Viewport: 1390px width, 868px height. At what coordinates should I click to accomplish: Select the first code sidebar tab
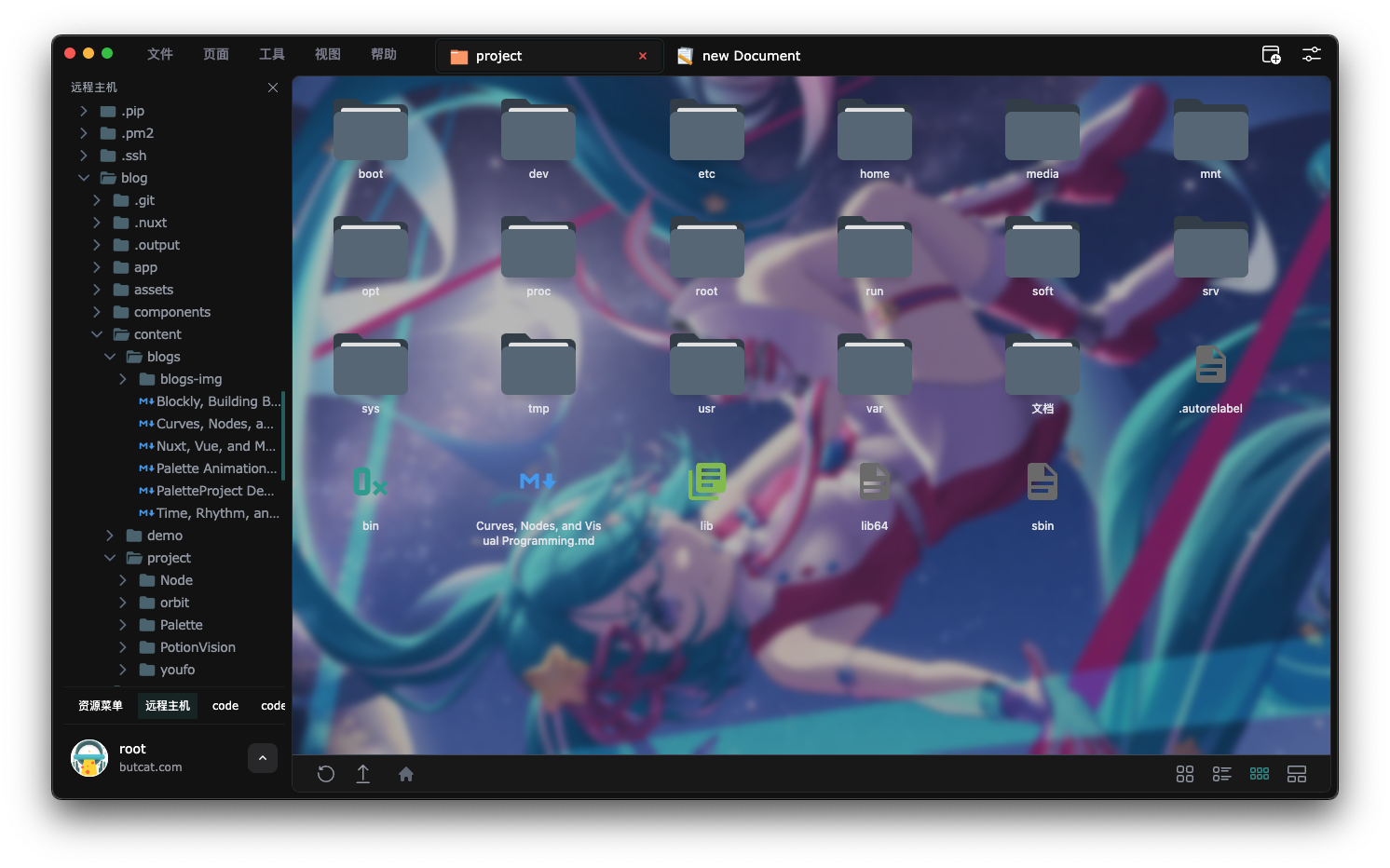pos(225,706)
